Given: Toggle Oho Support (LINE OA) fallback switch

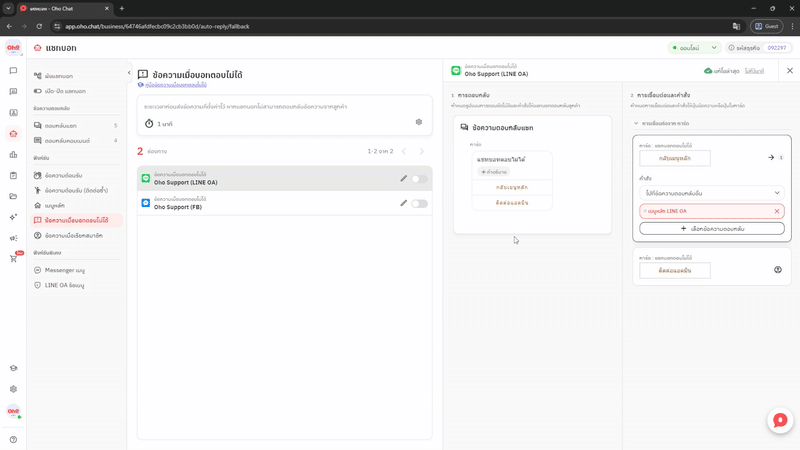Looking at the screenshot, I should [x=420, y=179].
